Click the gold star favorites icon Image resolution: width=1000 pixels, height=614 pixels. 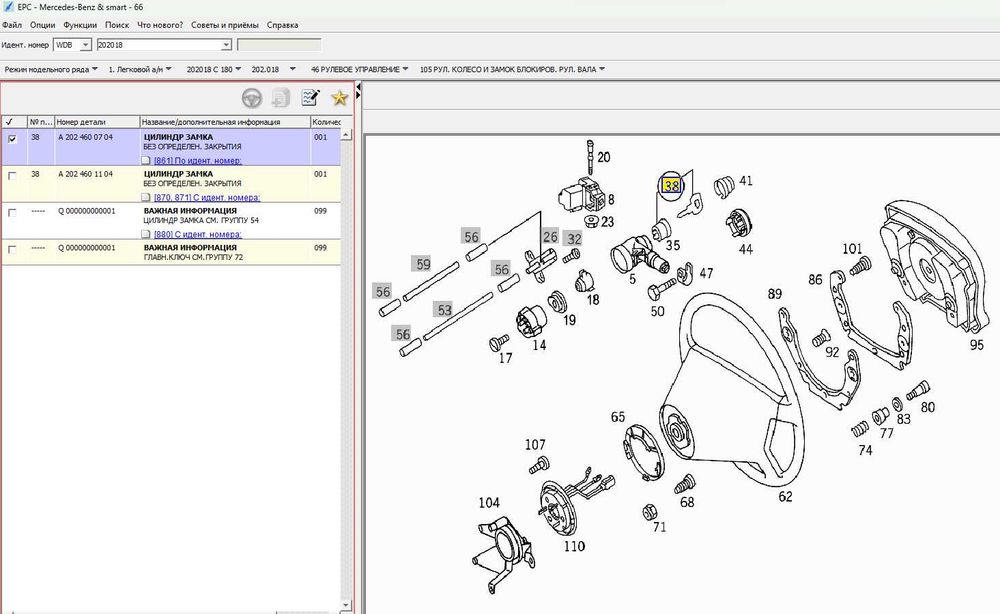click(x=339, y=98)
